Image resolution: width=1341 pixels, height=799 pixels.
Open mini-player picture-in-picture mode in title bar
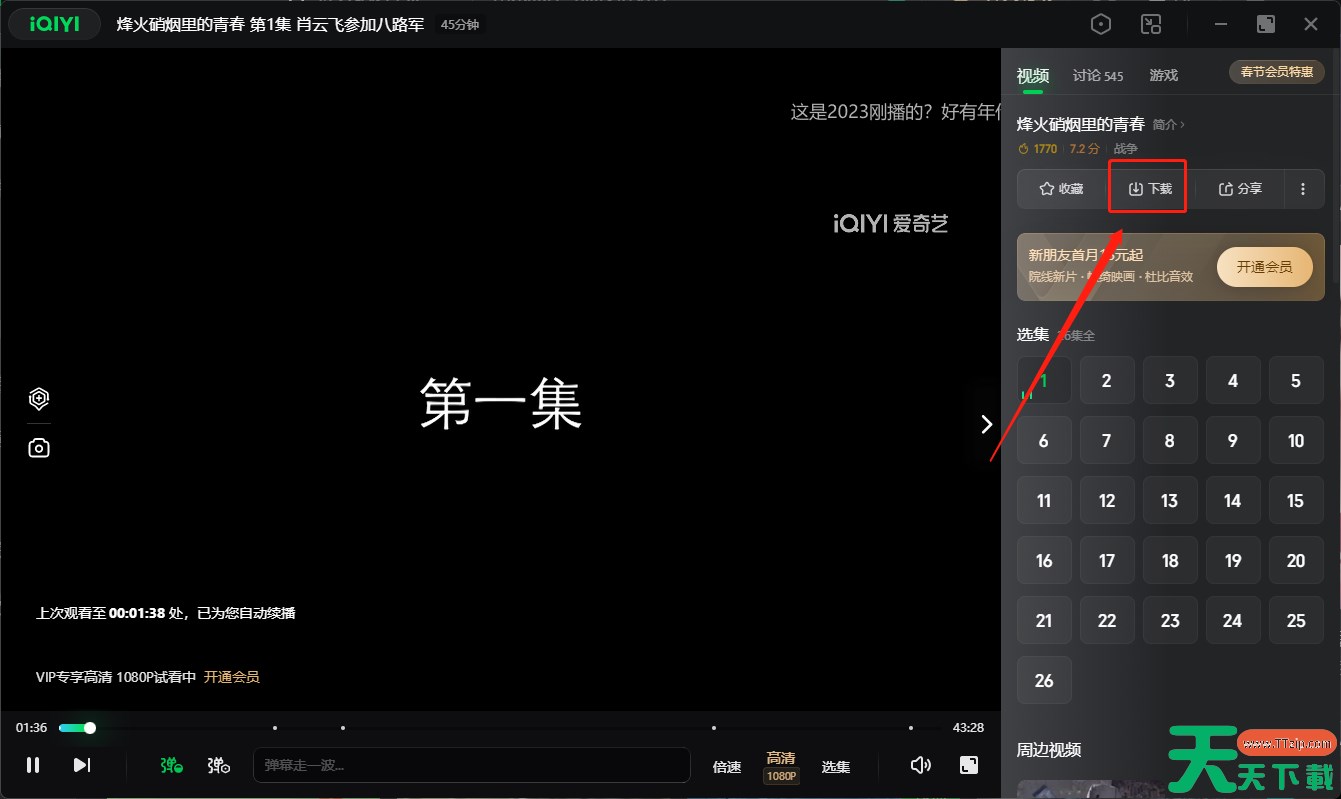[1152, 25]
